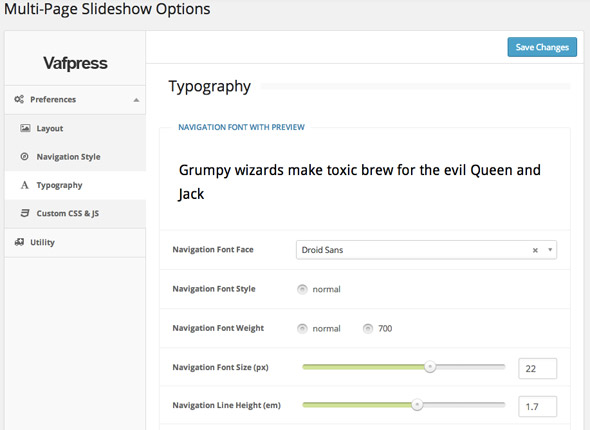Click the Typography letter A icon
The image size is (590, 430).
point(25,185)
